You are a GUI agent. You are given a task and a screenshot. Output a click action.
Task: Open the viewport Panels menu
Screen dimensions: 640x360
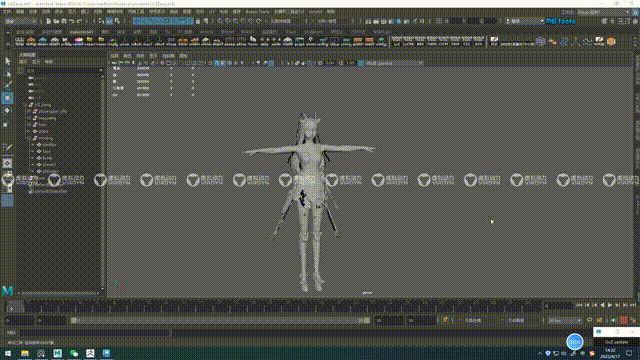[183, 56]
